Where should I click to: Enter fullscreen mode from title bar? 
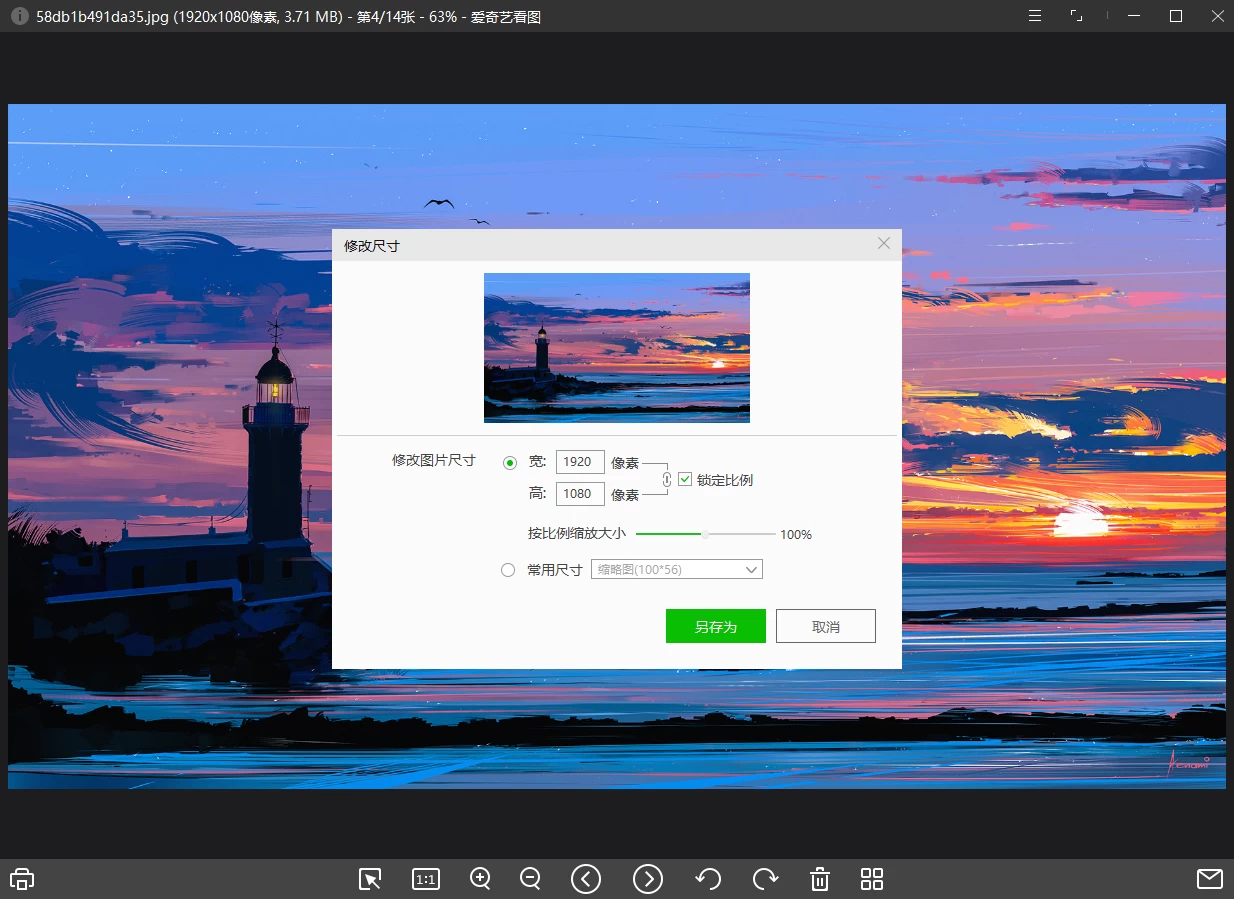[x=1076, y=16]
